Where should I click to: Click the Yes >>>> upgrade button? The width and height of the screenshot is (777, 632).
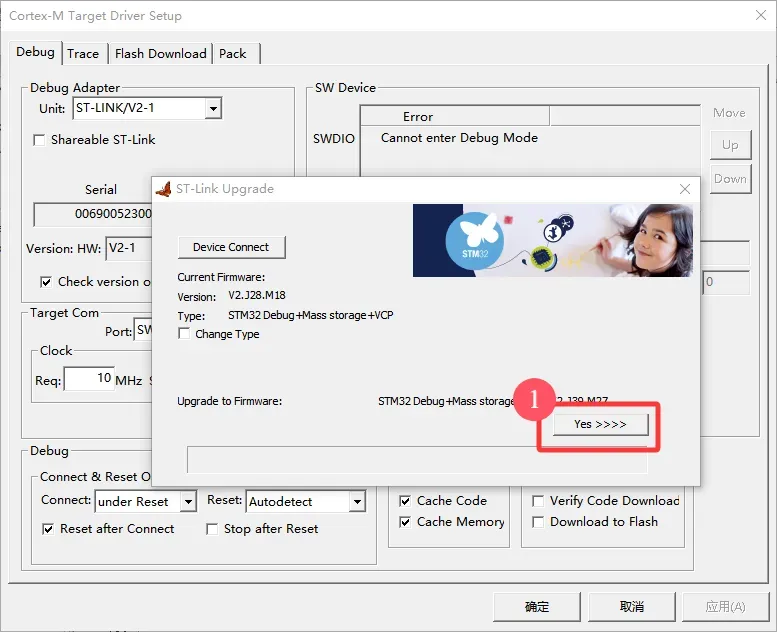pyautogui.click(x=600, y=424)
